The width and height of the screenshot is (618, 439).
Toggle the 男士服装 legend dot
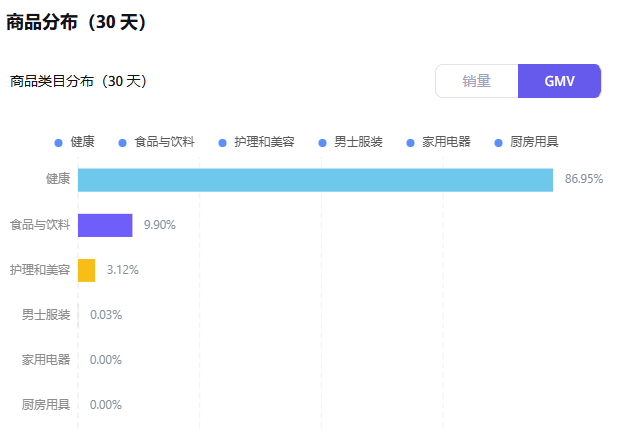click(322, 143)
